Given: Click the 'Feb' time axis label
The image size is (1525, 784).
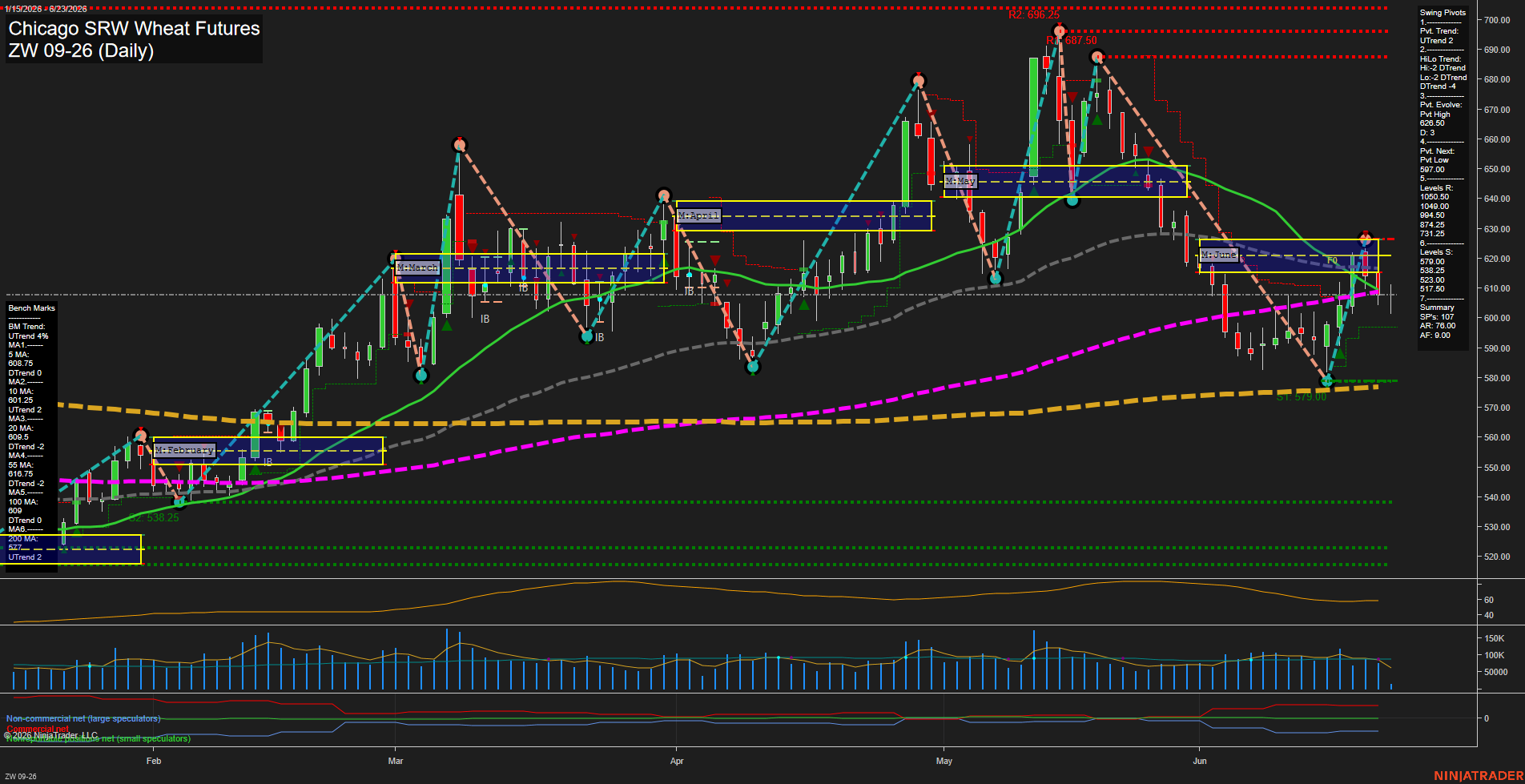Looking at the screenshot, I should [154, 761].
